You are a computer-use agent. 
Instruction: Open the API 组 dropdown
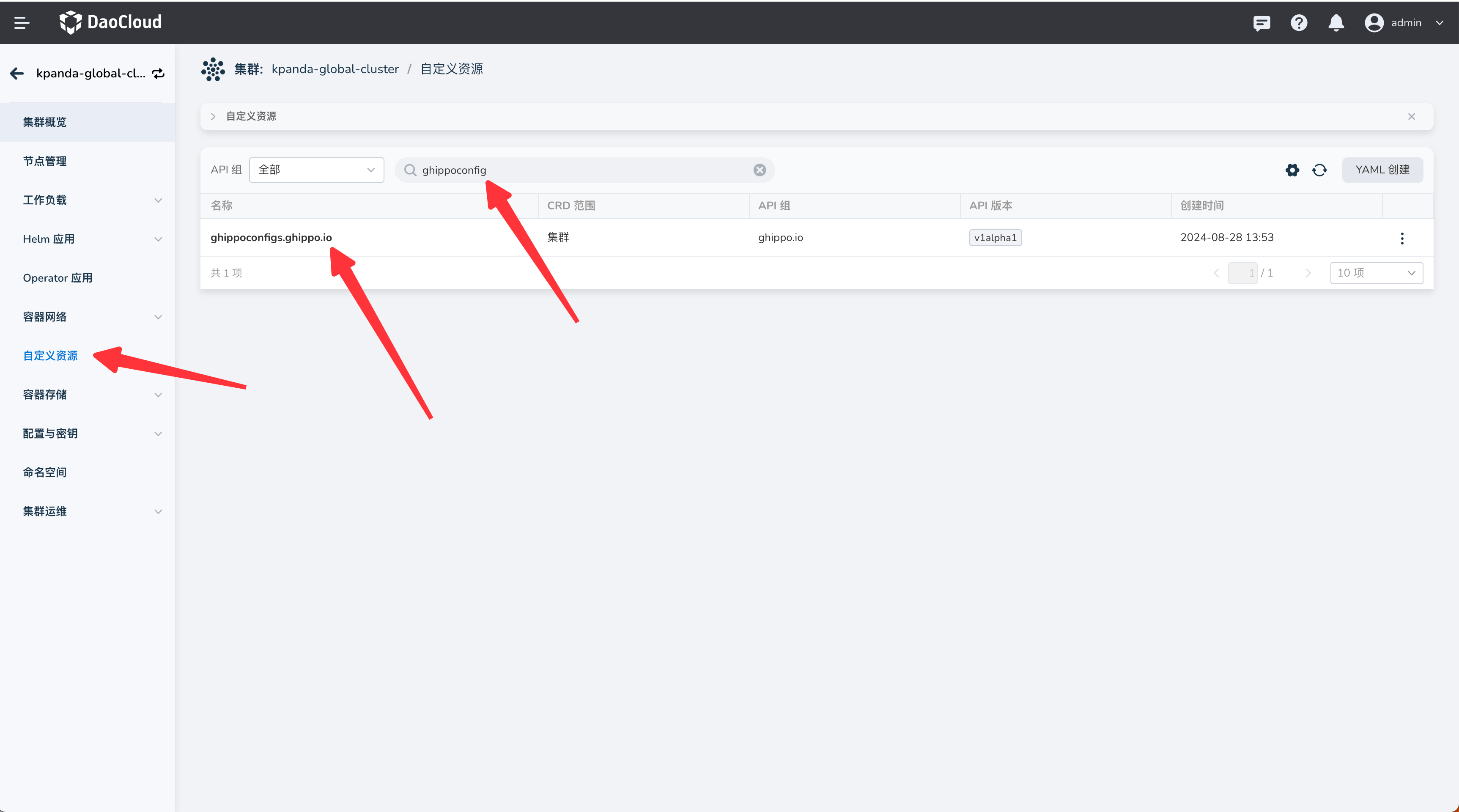[316, 170]
